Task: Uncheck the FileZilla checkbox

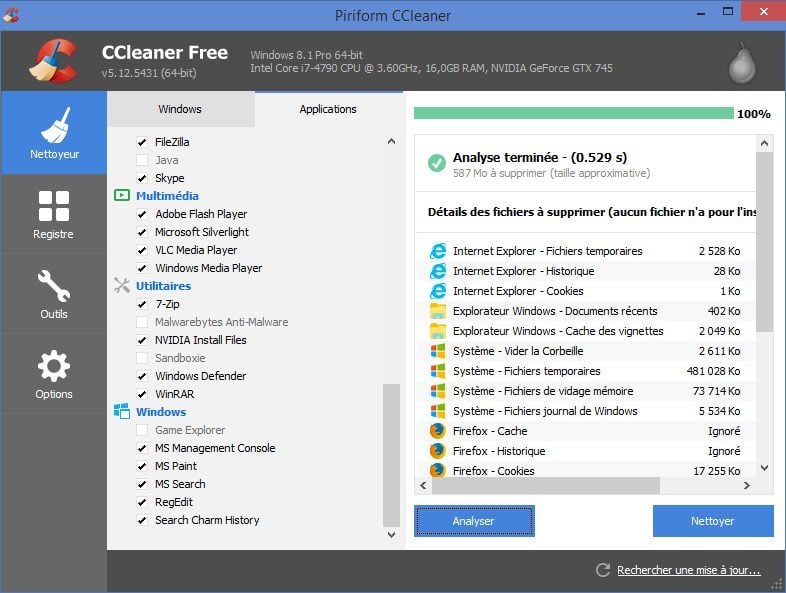Action: (x=142, y=142)
